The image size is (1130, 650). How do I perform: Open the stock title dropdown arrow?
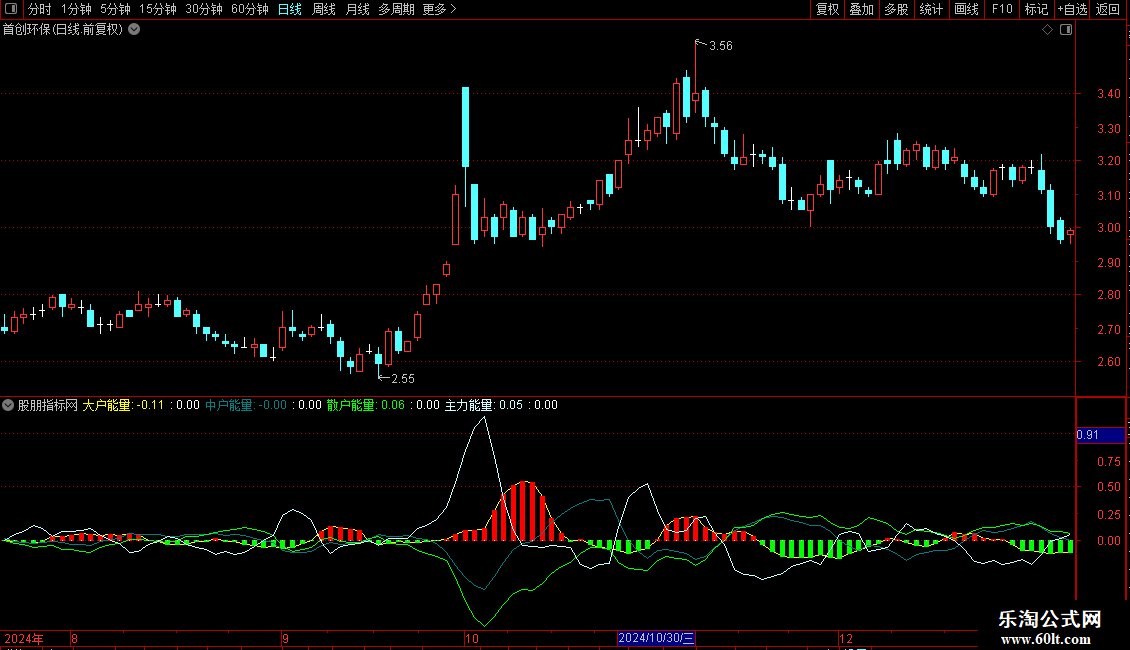coord(134,30)
